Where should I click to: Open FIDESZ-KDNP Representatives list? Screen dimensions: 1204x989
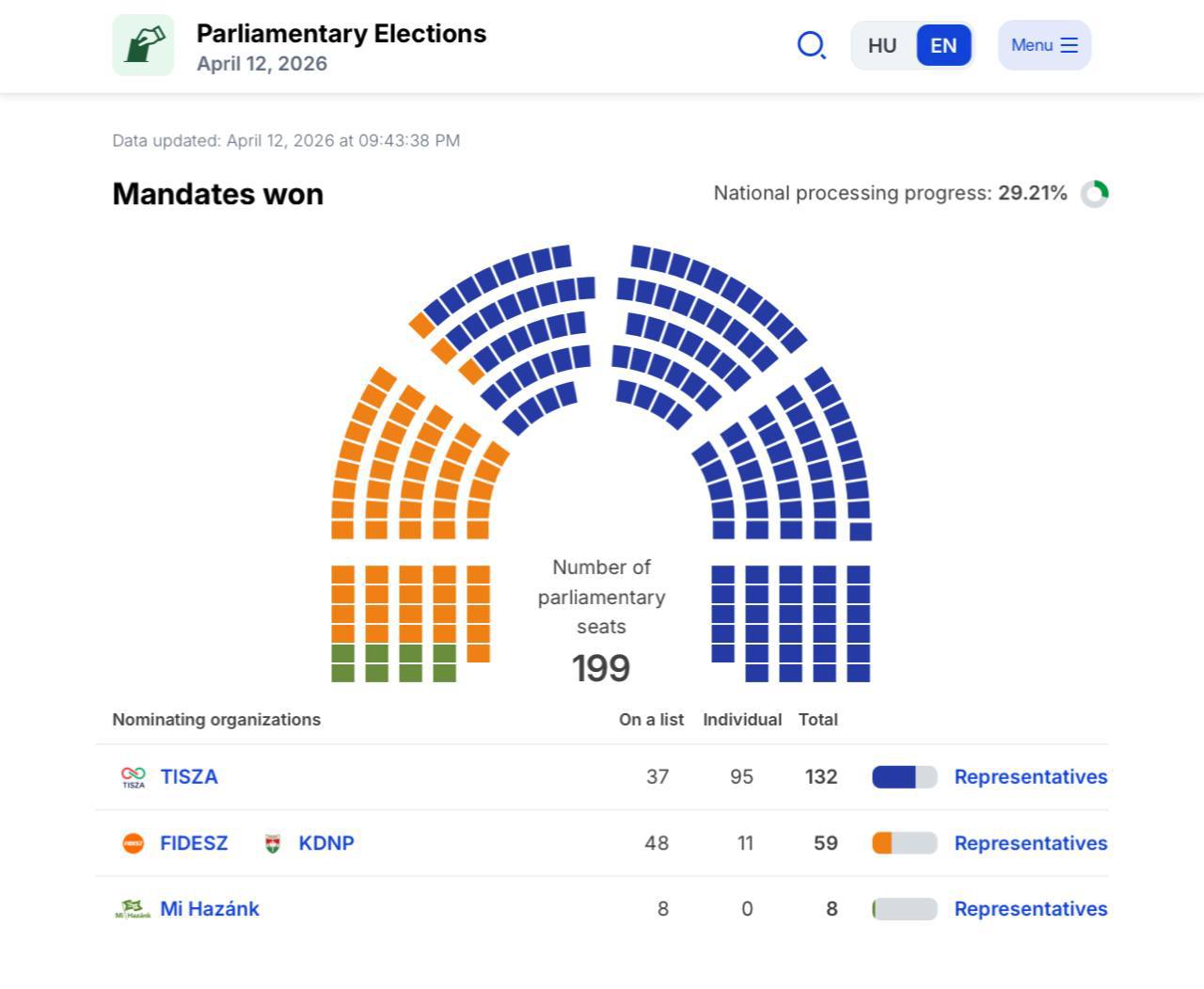[1031, 843]
